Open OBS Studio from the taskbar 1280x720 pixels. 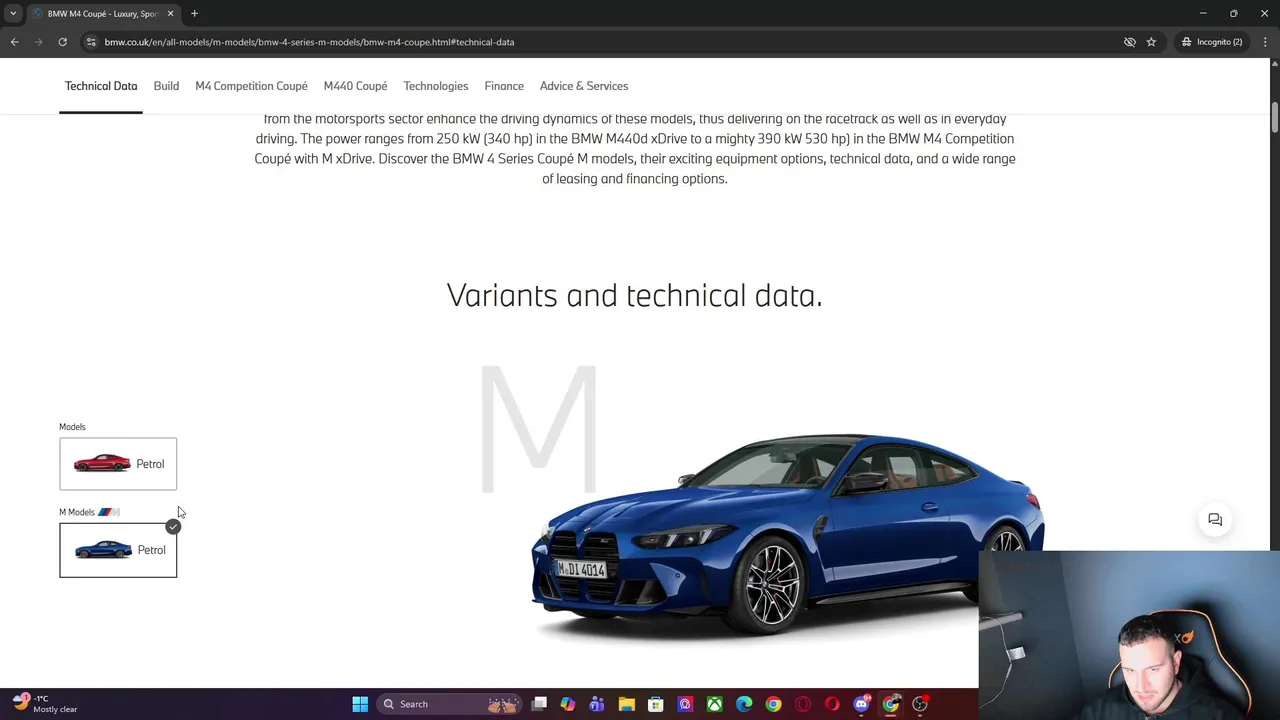920,704
